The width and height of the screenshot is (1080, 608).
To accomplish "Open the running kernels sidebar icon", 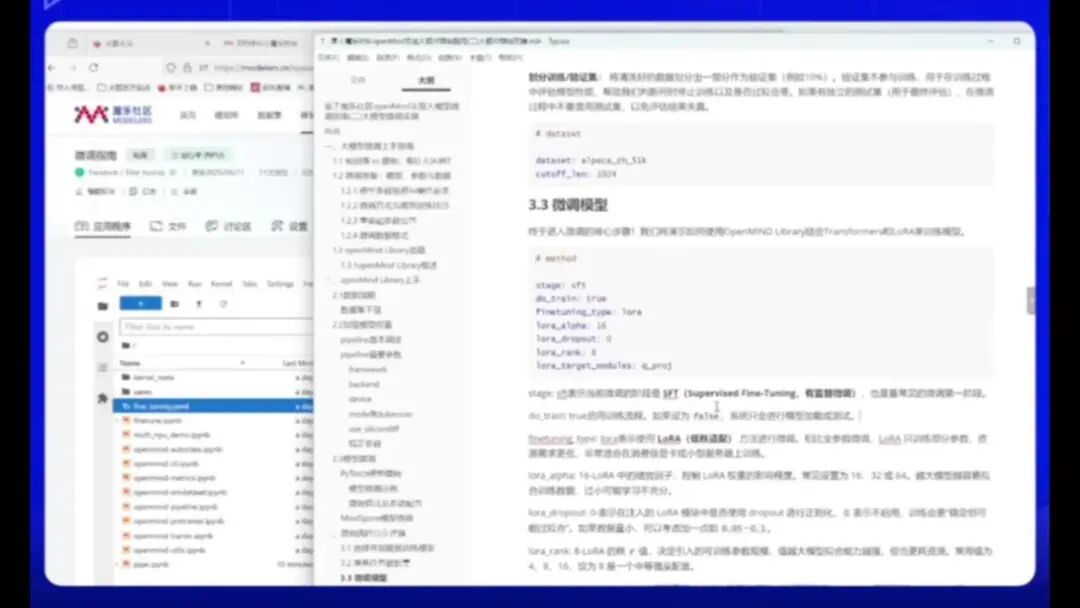I will pyautogui.click(x=103, y=337).
